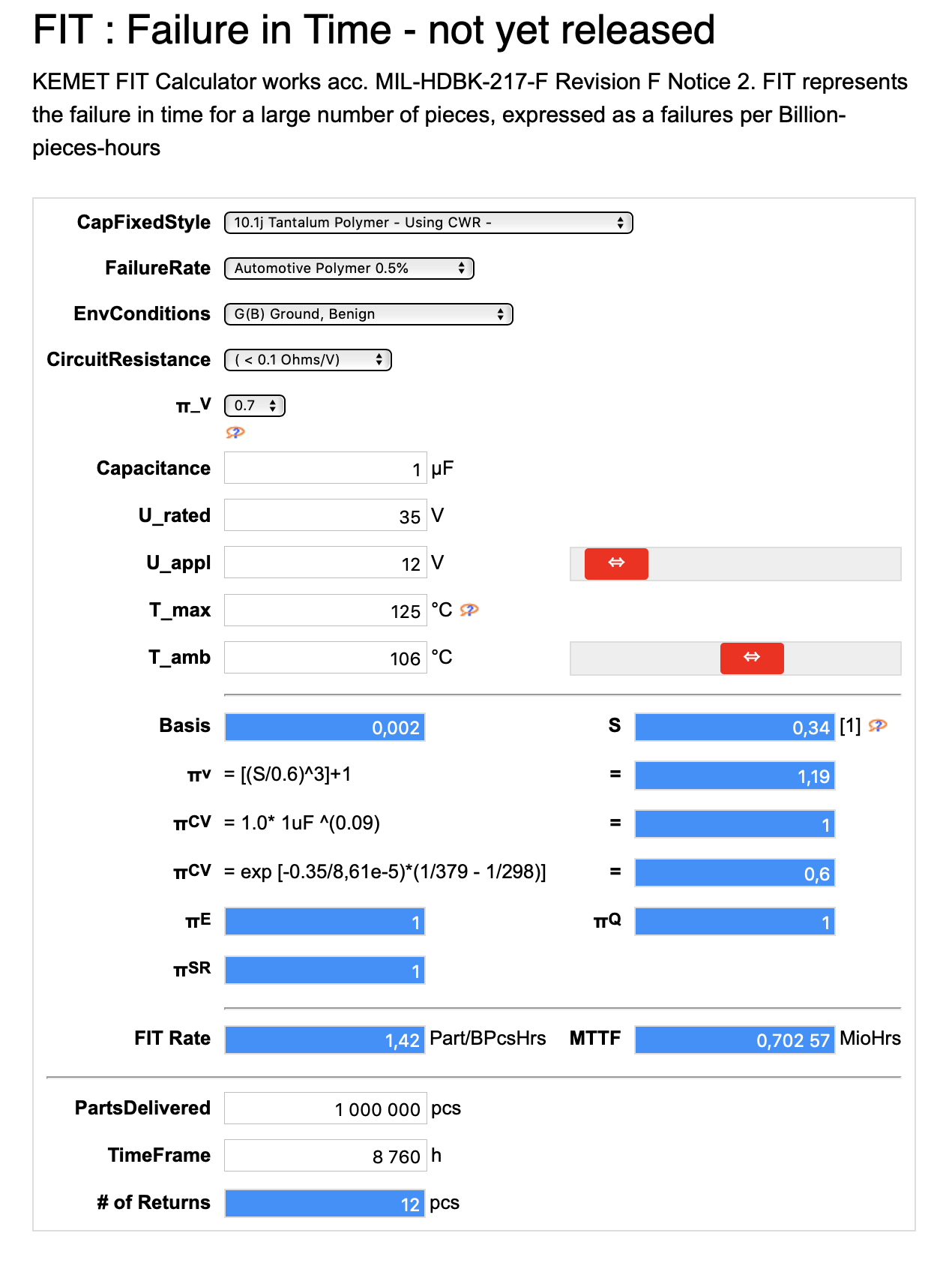952x1272 pixels.
Task: Open the CircuitResistance dropdown
Action: tap(308, 360)
